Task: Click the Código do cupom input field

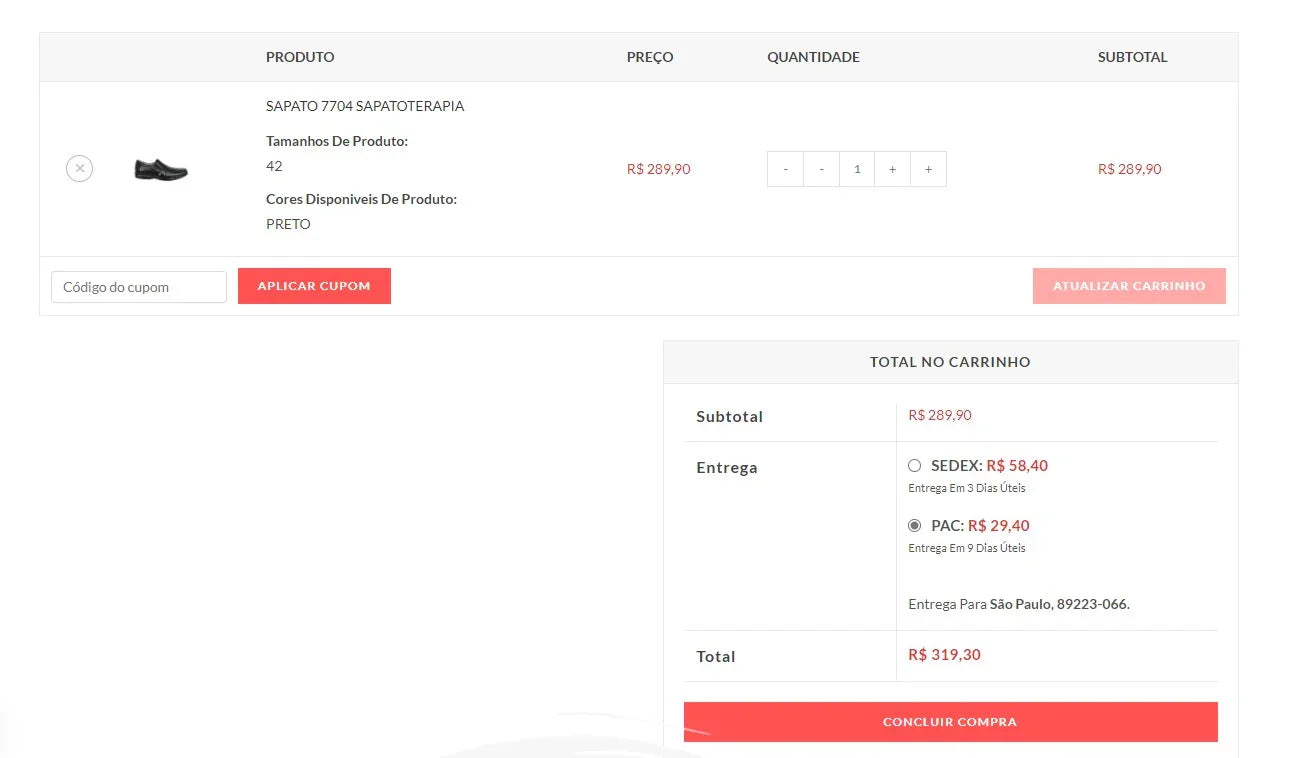Action: pos(139,287)
